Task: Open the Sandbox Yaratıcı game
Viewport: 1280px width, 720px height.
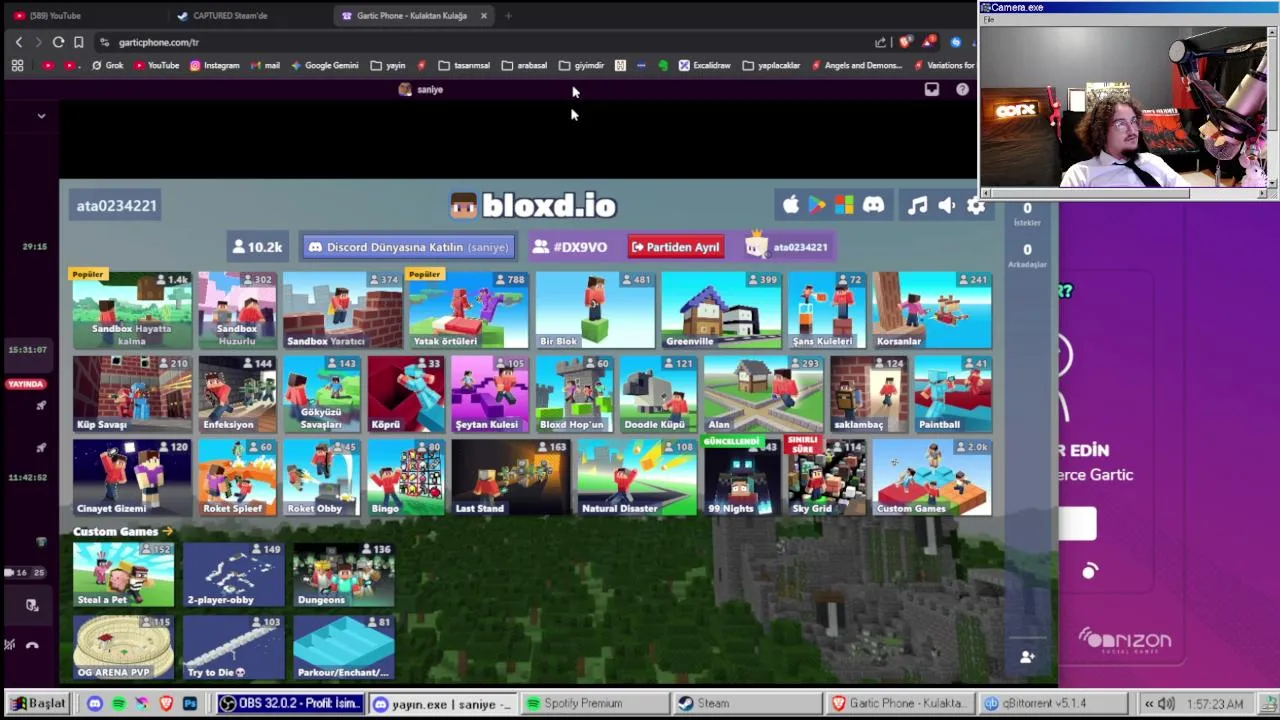Action: pyautogui.click(x=342, y=309)
